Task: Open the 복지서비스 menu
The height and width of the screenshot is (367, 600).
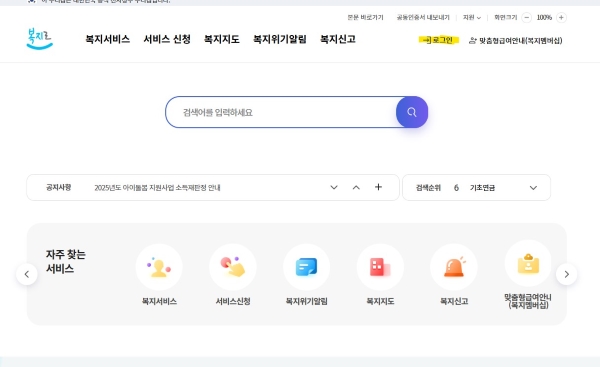Action: pos(108,39)
